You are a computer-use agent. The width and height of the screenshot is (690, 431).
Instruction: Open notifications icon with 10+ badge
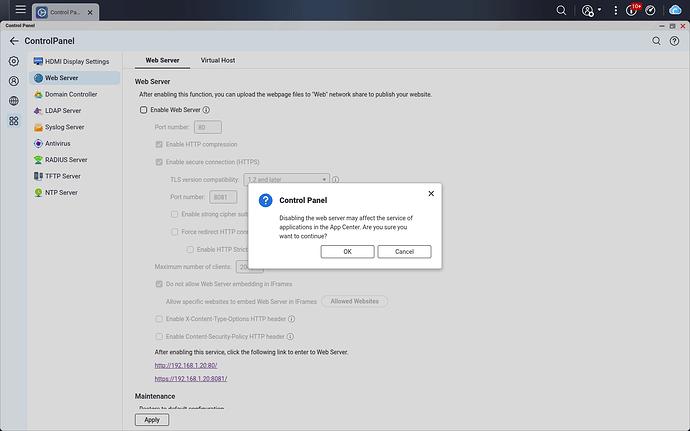point(632,10)
